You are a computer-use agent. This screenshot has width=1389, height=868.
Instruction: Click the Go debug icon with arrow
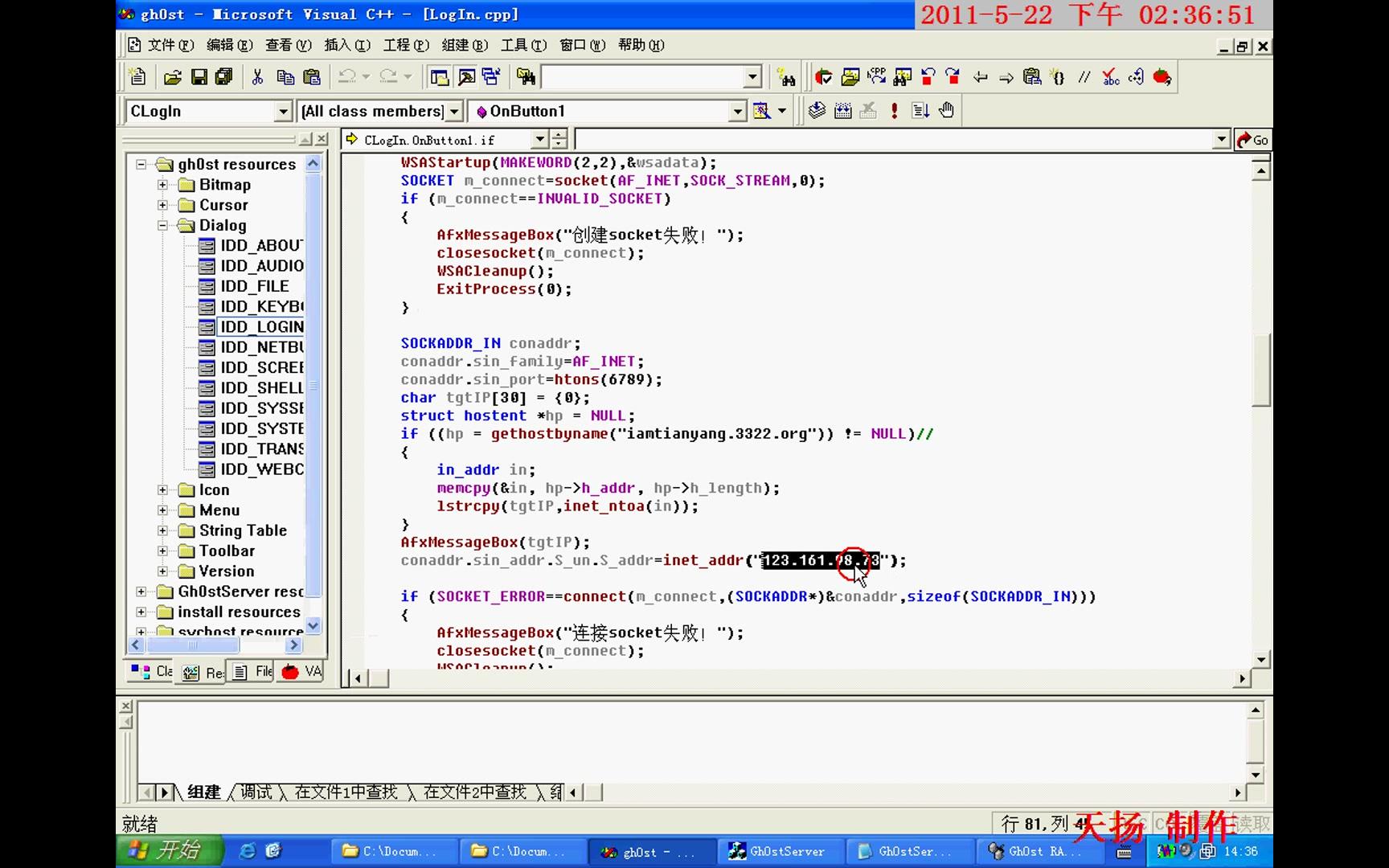tap(921, 111)
